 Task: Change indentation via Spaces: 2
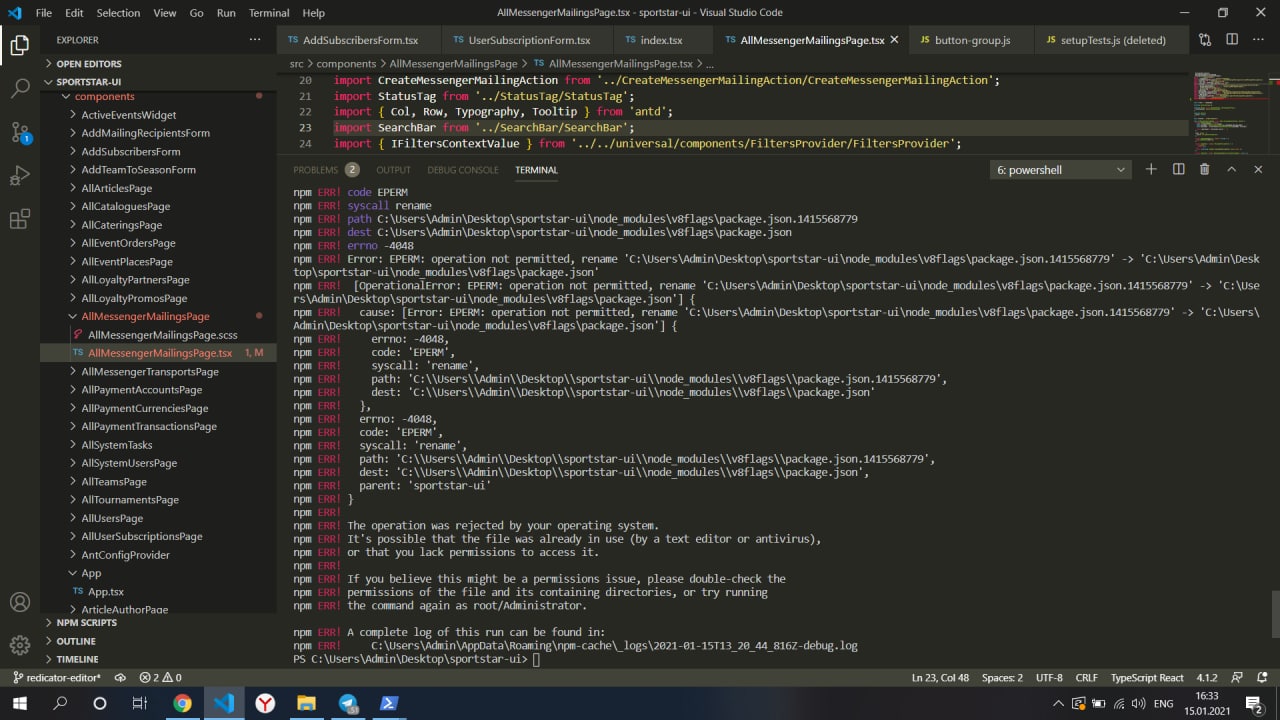click(1002, 677)
